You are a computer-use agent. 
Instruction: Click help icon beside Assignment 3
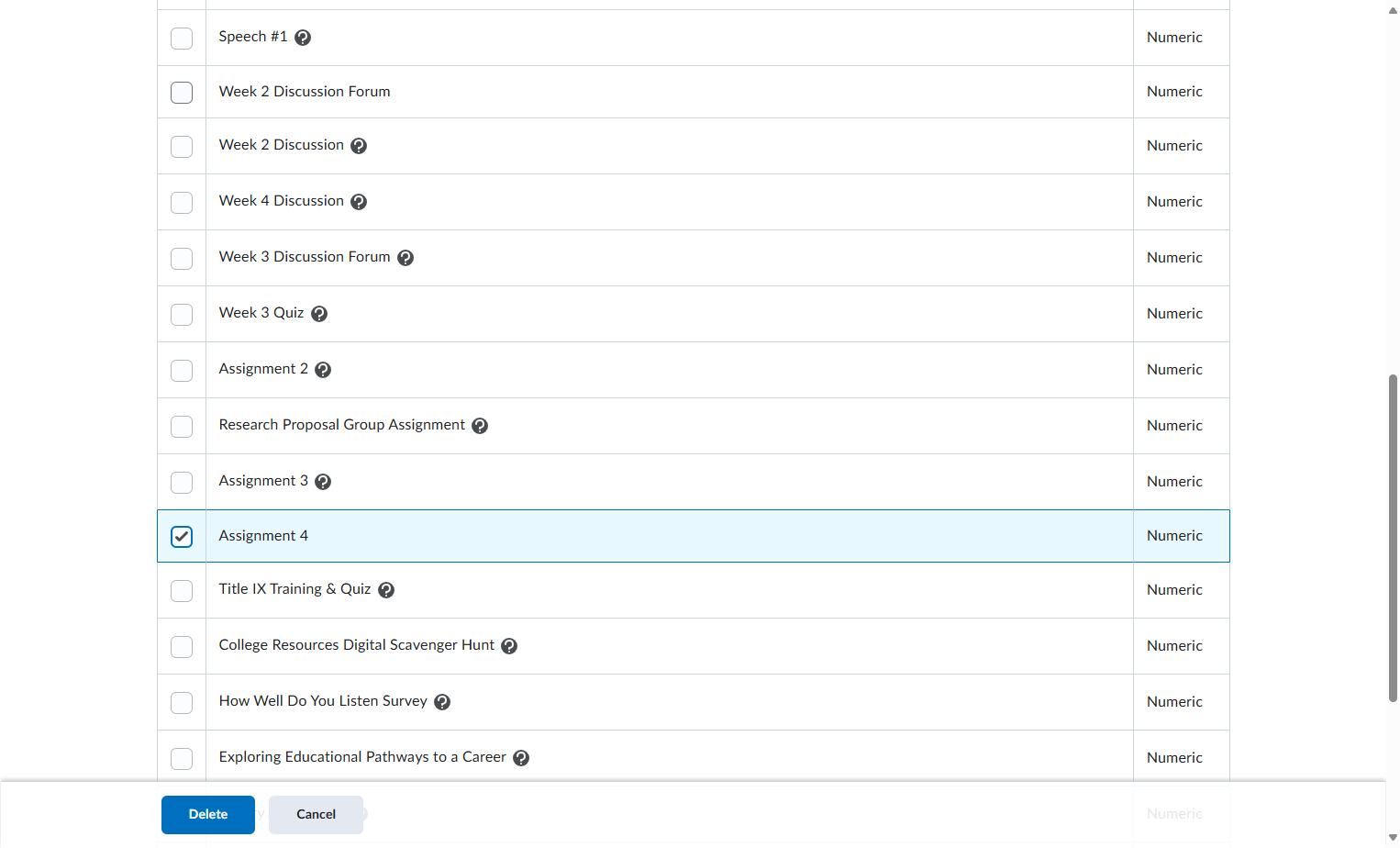pos(323,482)
